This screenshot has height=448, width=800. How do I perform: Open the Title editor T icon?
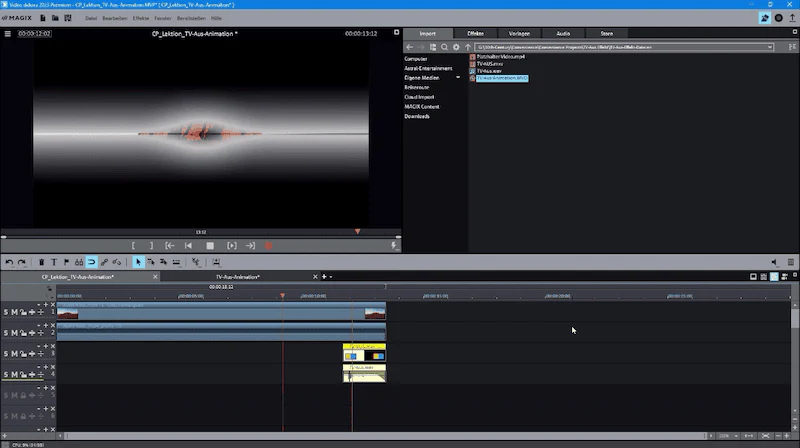point(54,262)
